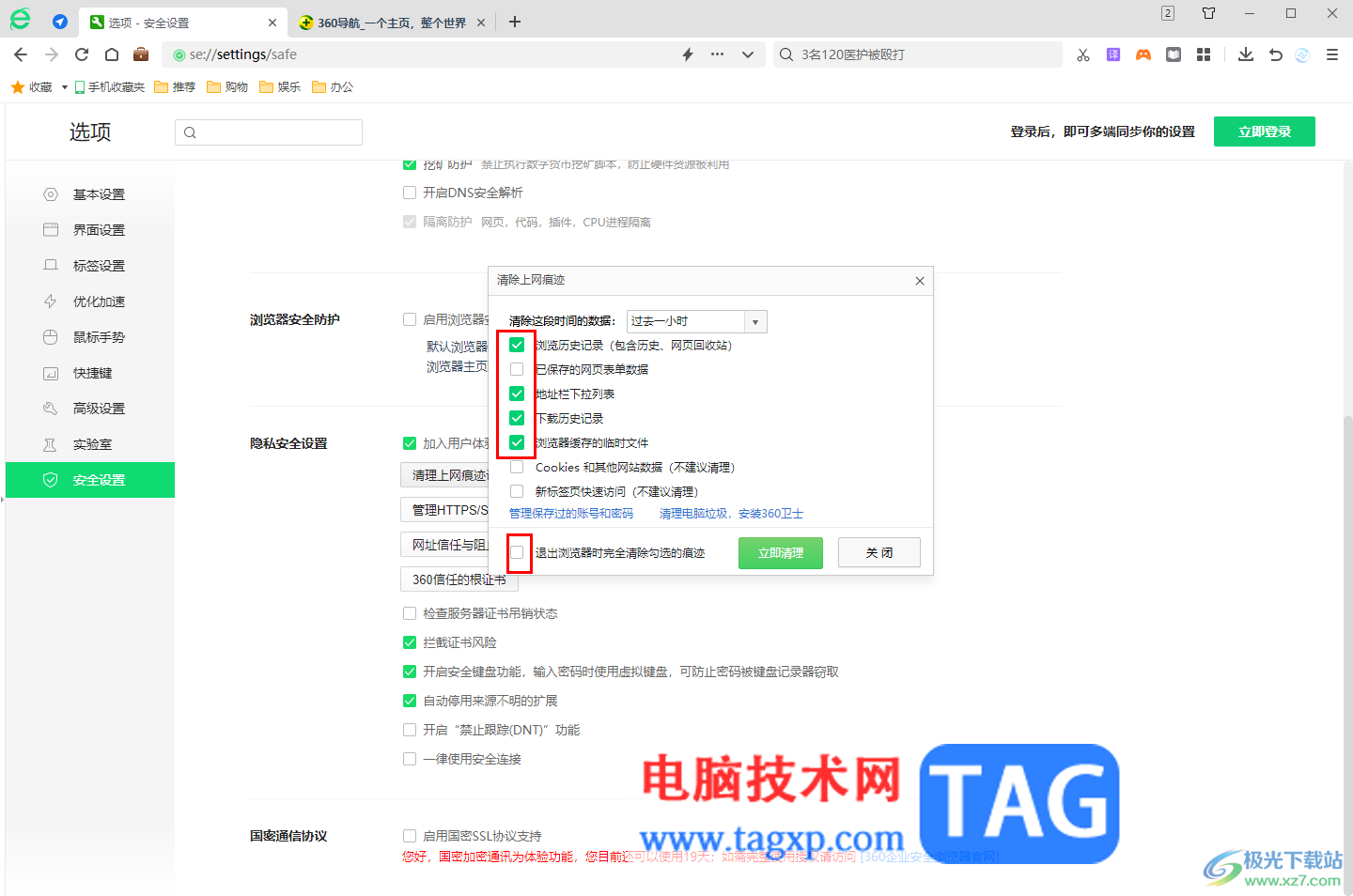
Task: Click the 立即清理 button
Action: coord(780,553)
